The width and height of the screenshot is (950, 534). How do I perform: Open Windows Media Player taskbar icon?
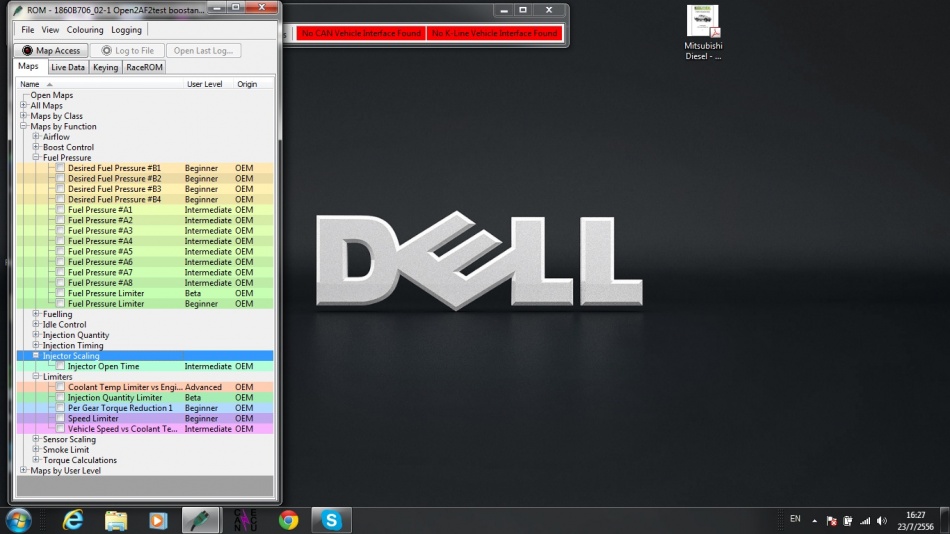coord(158,521)
